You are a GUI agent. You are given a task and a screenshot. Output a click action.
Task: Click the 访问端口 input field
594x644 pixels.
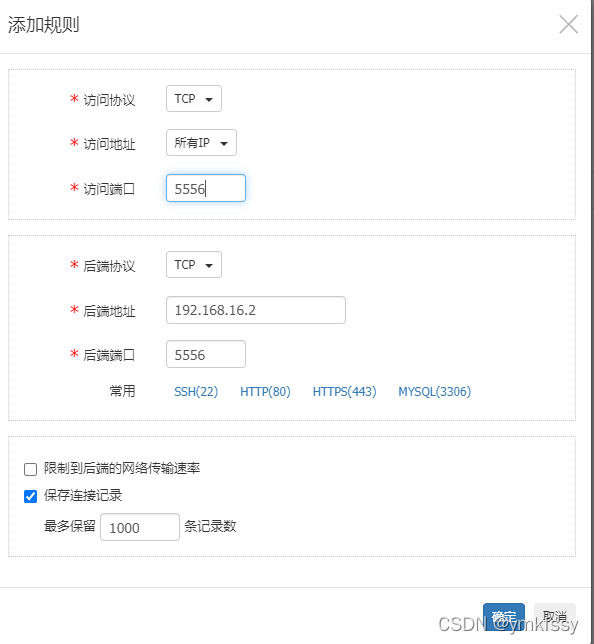pyautogui.click(x=206, y=188)
